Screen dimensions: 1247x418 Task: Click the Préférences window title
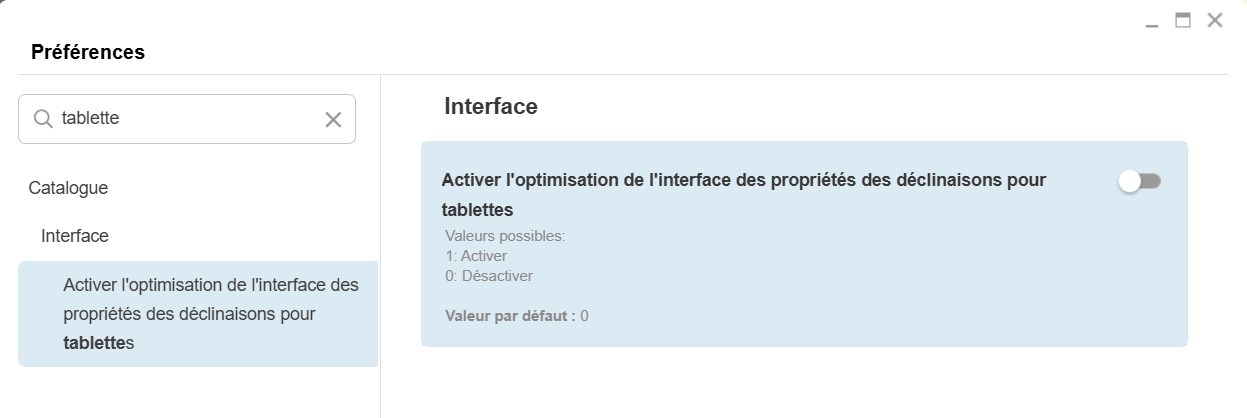pos(88,52)
